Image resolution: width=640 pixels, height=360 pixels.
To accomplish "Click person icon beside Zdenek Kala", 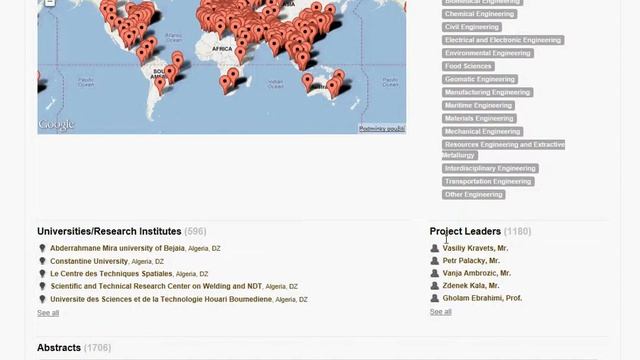I will click(435, 285).
